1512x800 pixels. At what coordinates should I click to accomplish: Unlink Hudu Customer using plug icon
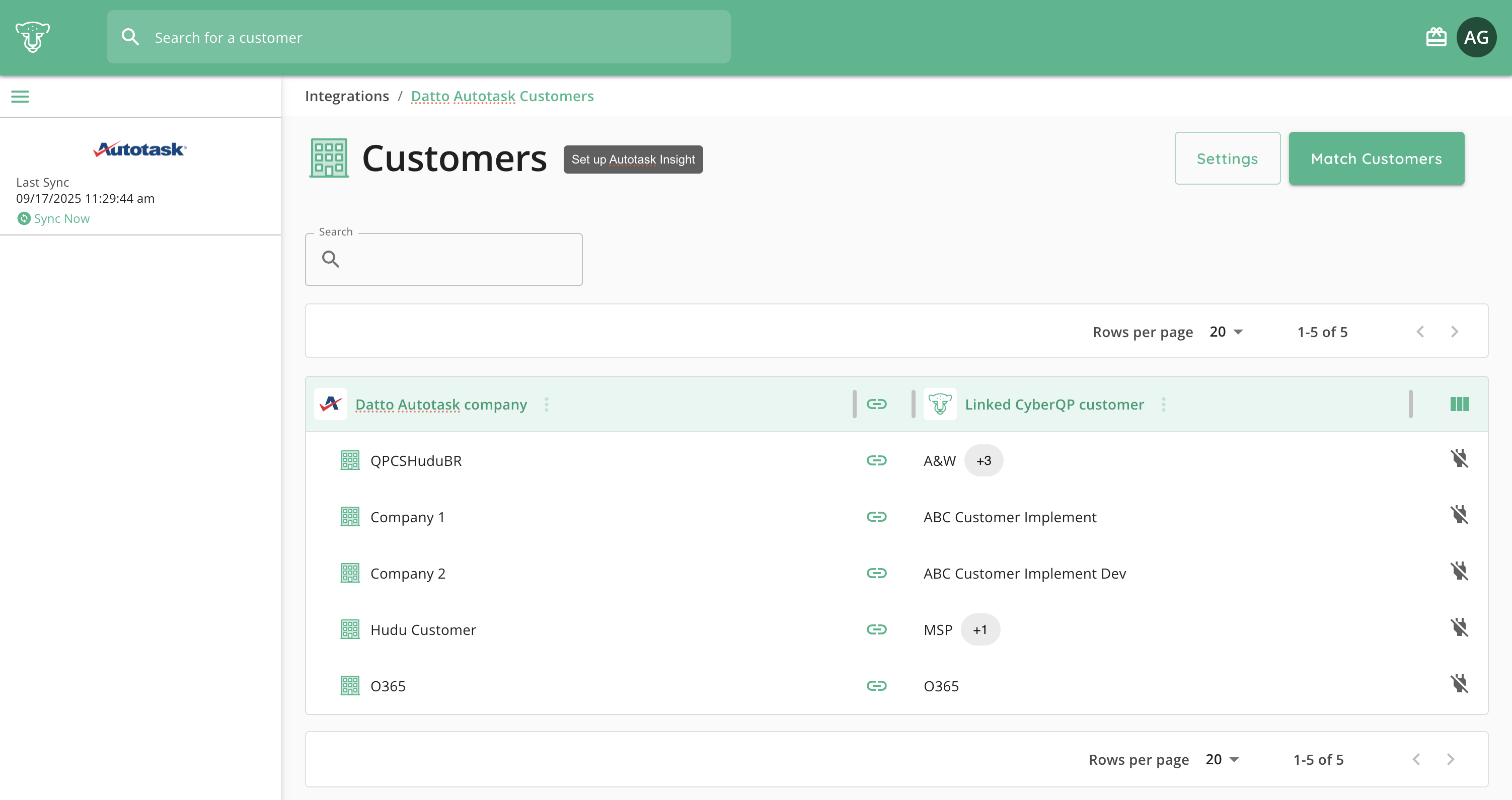(1459, 627)
